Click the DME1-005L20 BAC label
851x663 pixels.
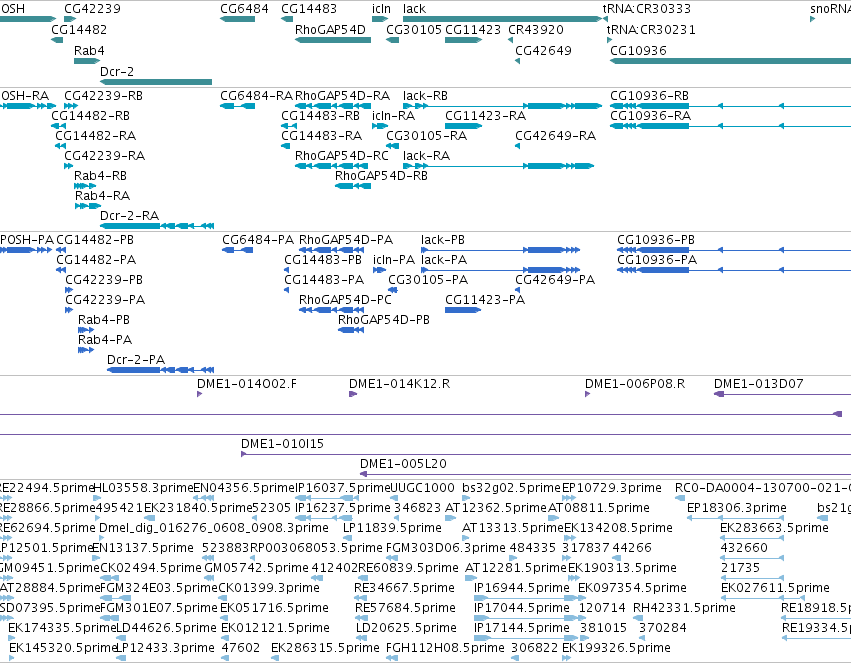[x=403, y=464]
